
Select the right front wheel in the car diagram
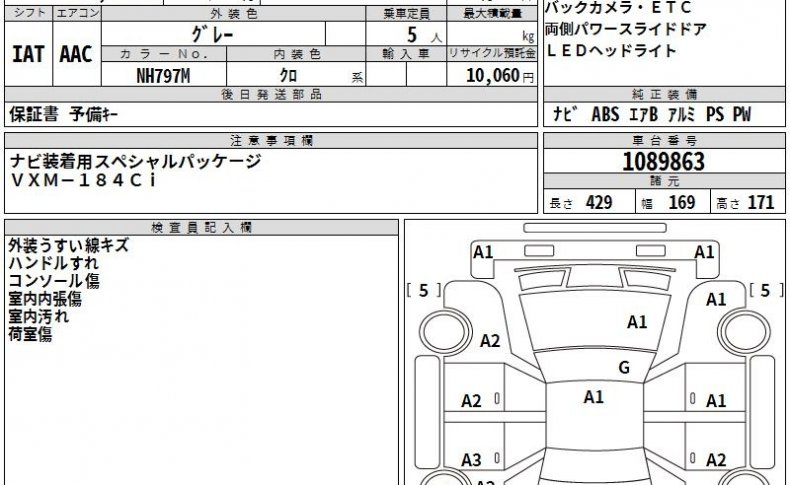tap(744, 332)
